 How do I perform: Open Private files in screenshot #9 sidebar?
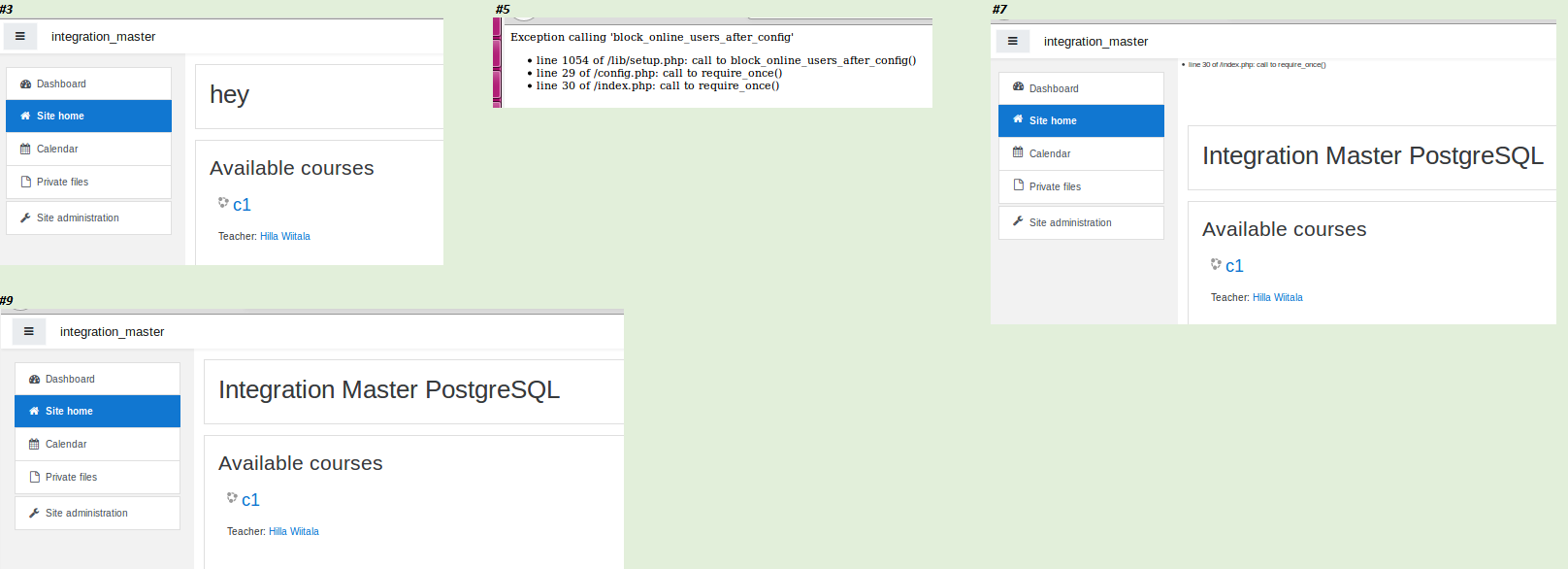click(x=97, y=477)
